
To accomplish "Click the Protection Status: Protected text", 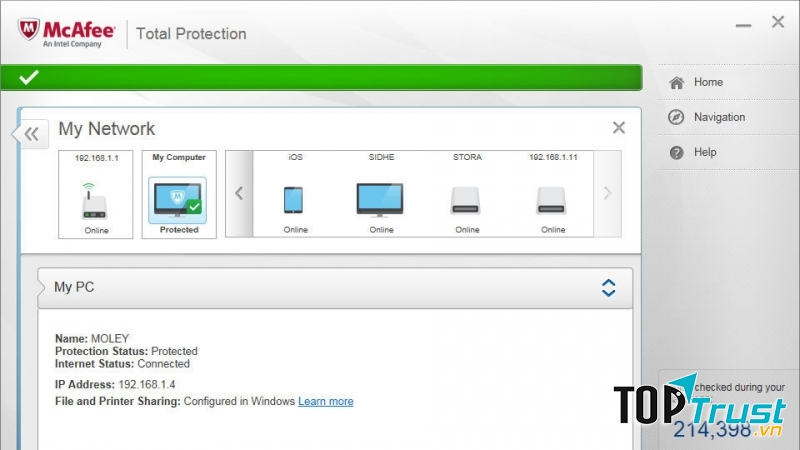I will pos(126,351).
